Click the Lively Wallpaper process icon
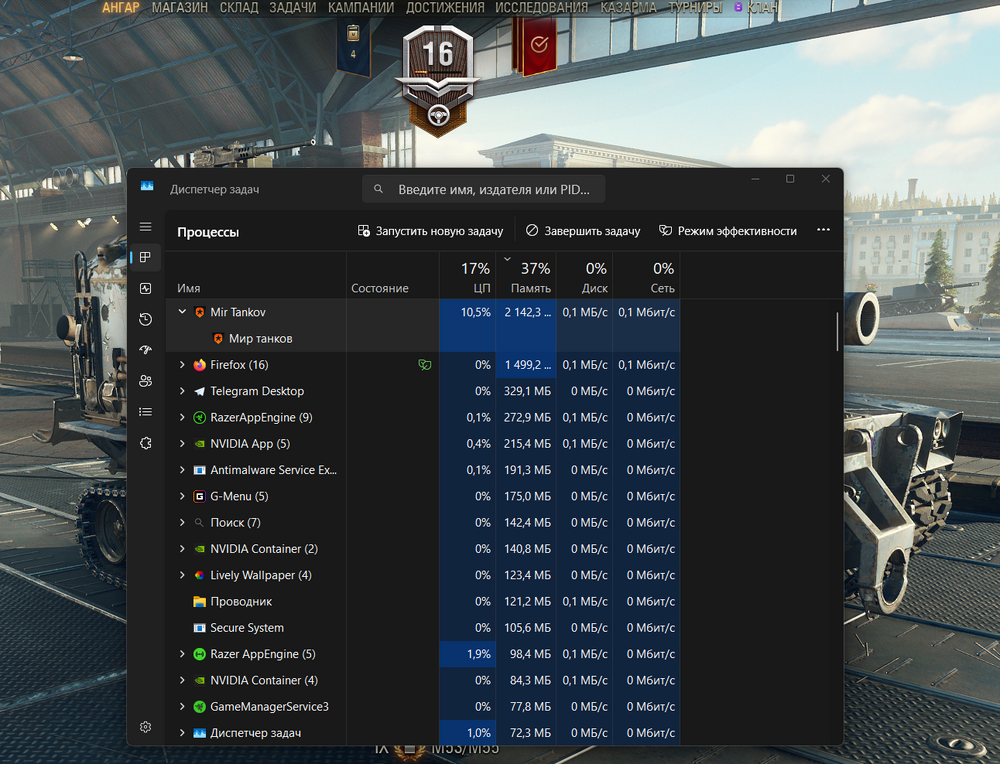This screenshot has width=1000, height=764. click(200, 575)
